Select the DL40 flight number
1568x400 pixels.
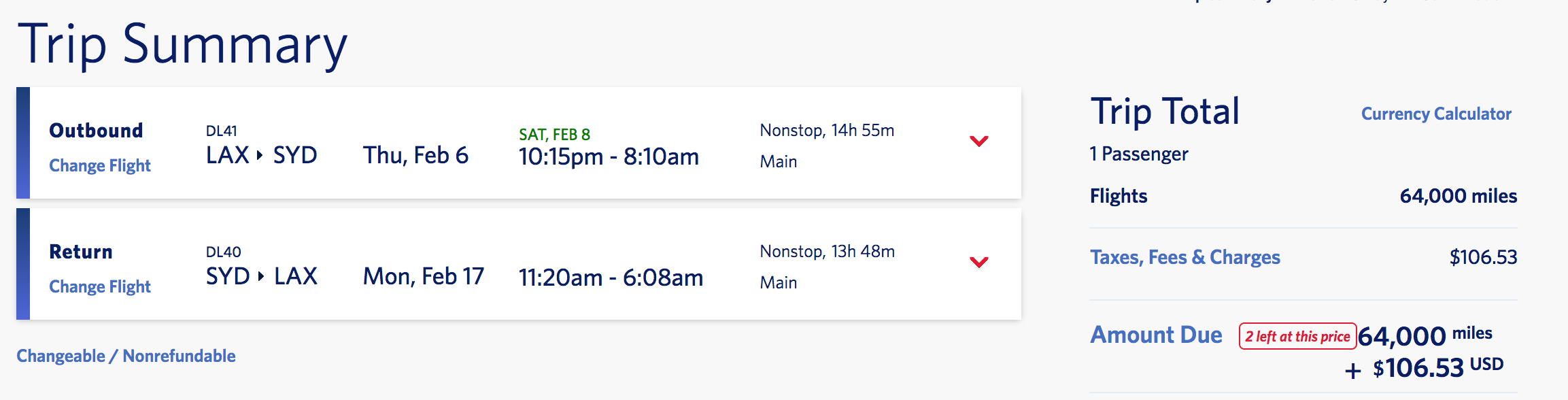coord(224,252)
